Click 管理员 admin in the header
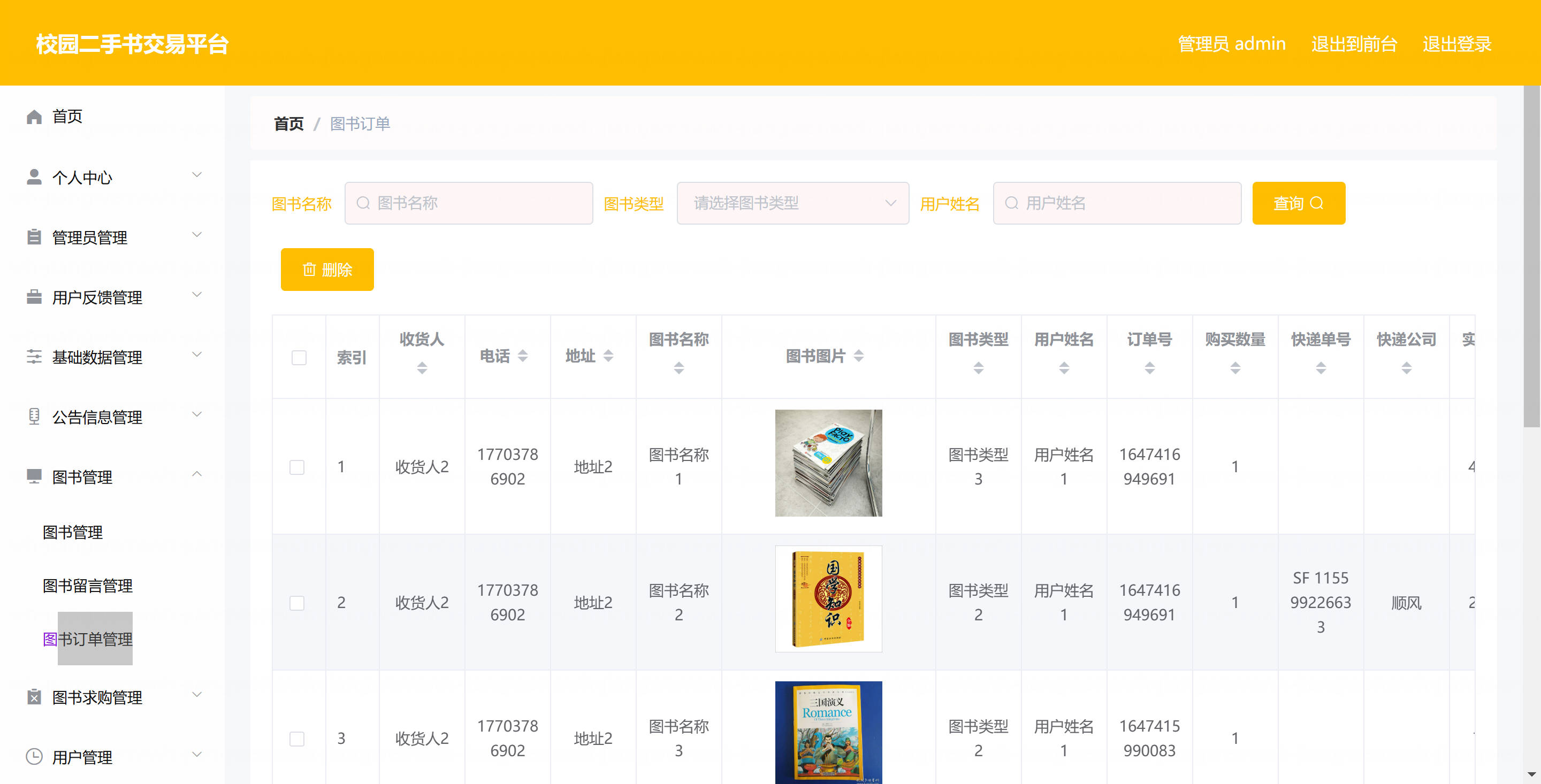Viewport: 1541px width, 784px height. 1231,44
